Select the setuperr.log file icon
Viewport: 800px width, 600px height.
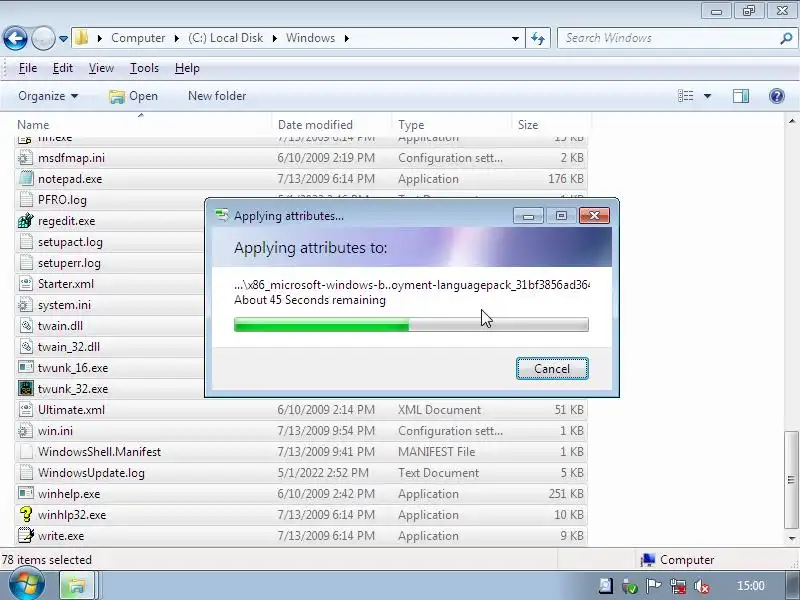[25, 263]
